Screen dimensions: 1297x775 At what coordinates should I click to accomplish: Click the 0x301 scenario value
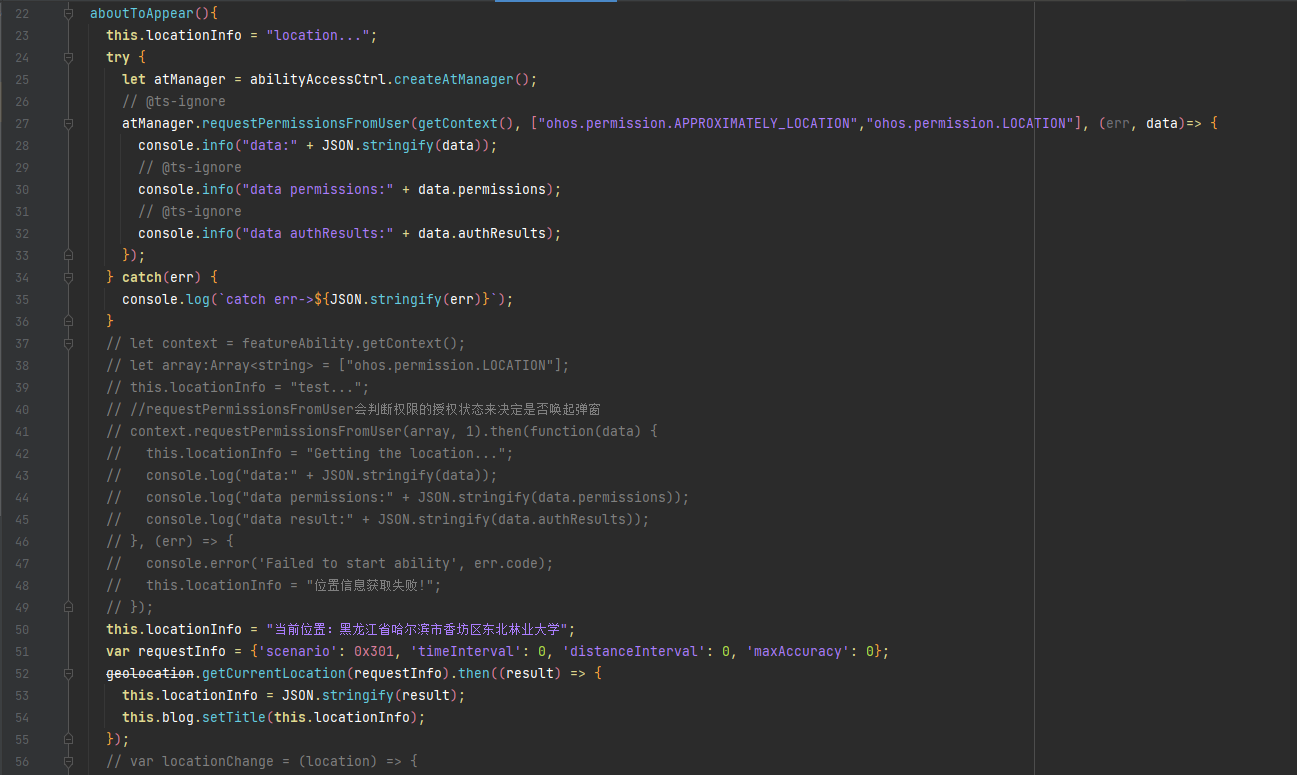(375, 651)
